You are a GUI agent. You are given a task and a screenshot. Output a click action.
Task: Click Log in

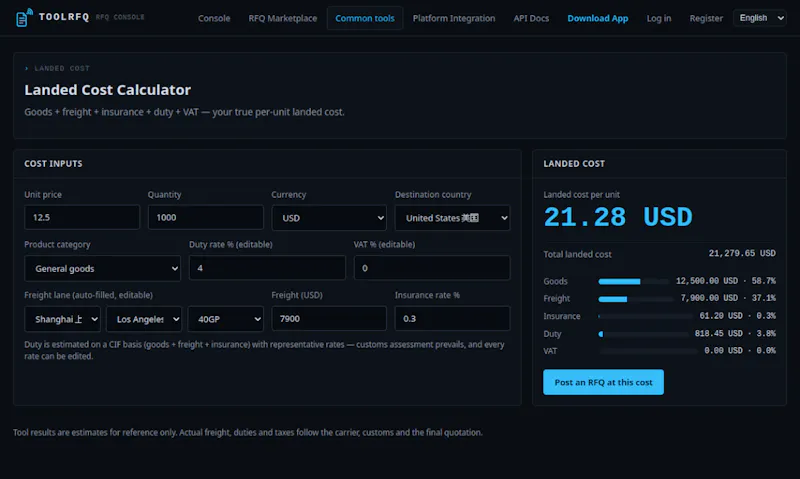(659, 18)
